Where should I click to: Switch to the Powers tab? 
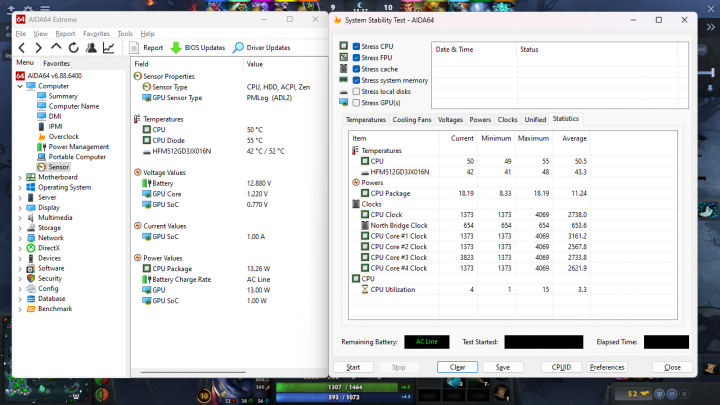(x=480, y=119)
